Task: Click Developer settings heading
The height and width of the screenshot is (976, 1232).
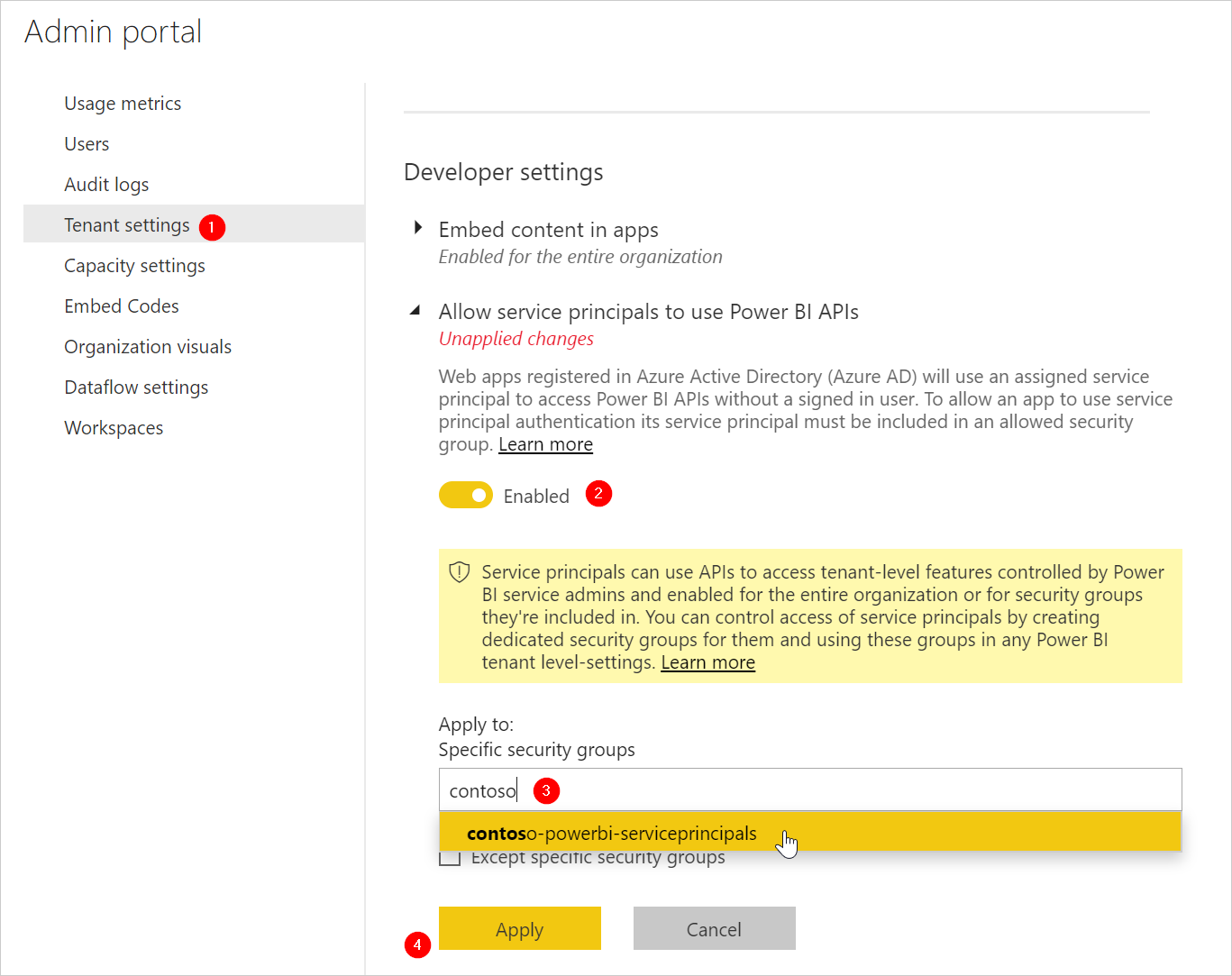Action: tap(504, 172)
